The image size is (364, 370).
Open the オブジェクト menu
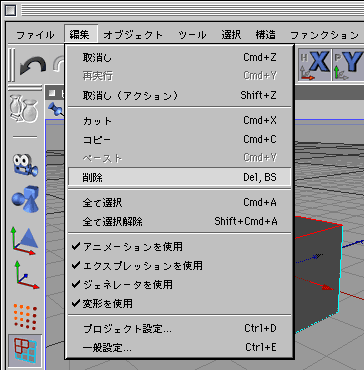point(133,34)
